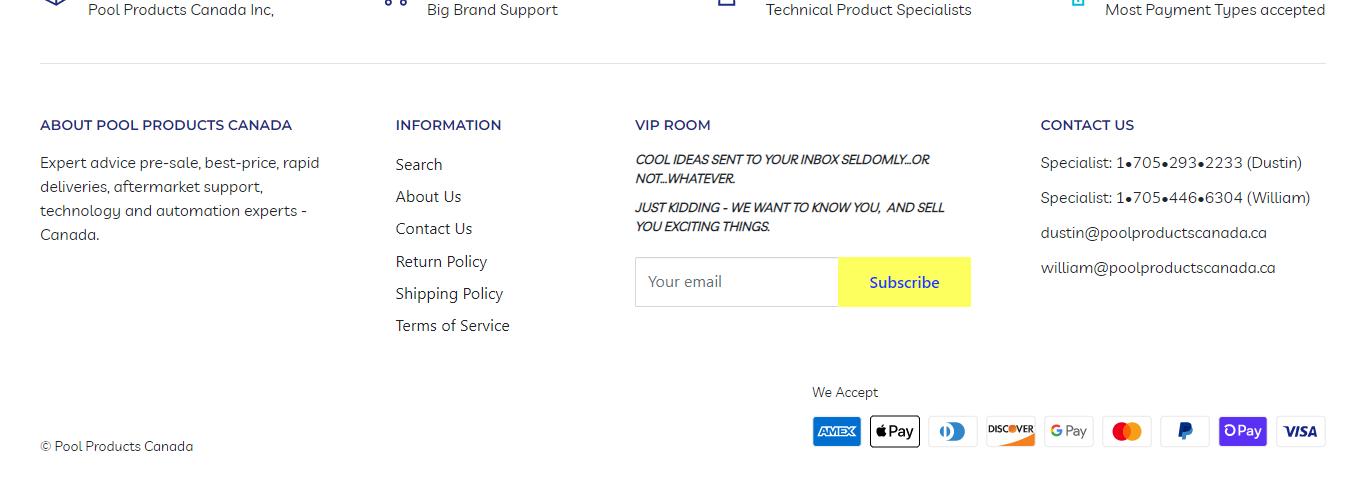The image size is (1366, 497).
Task: Email dustin@poolproductscanada.ca
Action: 1153,233
